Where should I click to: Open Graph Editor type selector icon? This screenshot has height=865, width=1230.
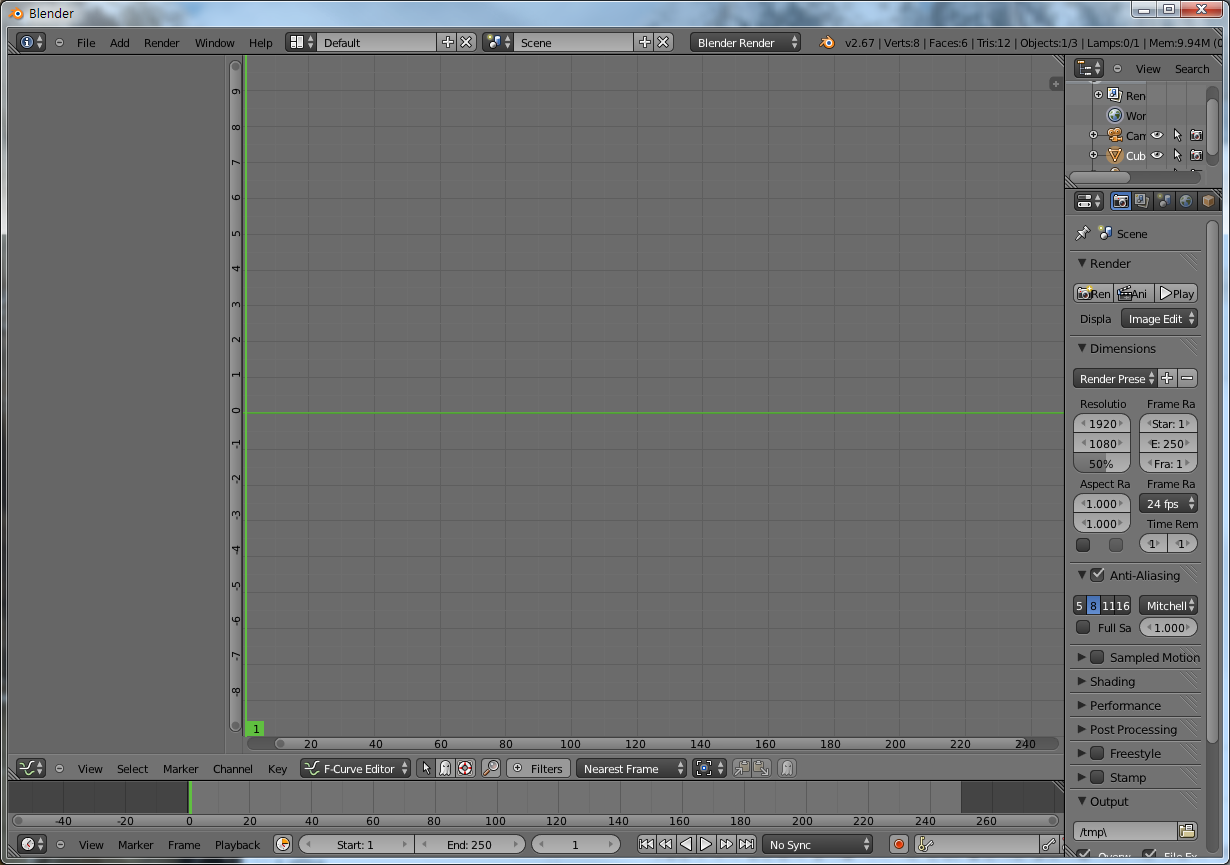click(31, 768)
